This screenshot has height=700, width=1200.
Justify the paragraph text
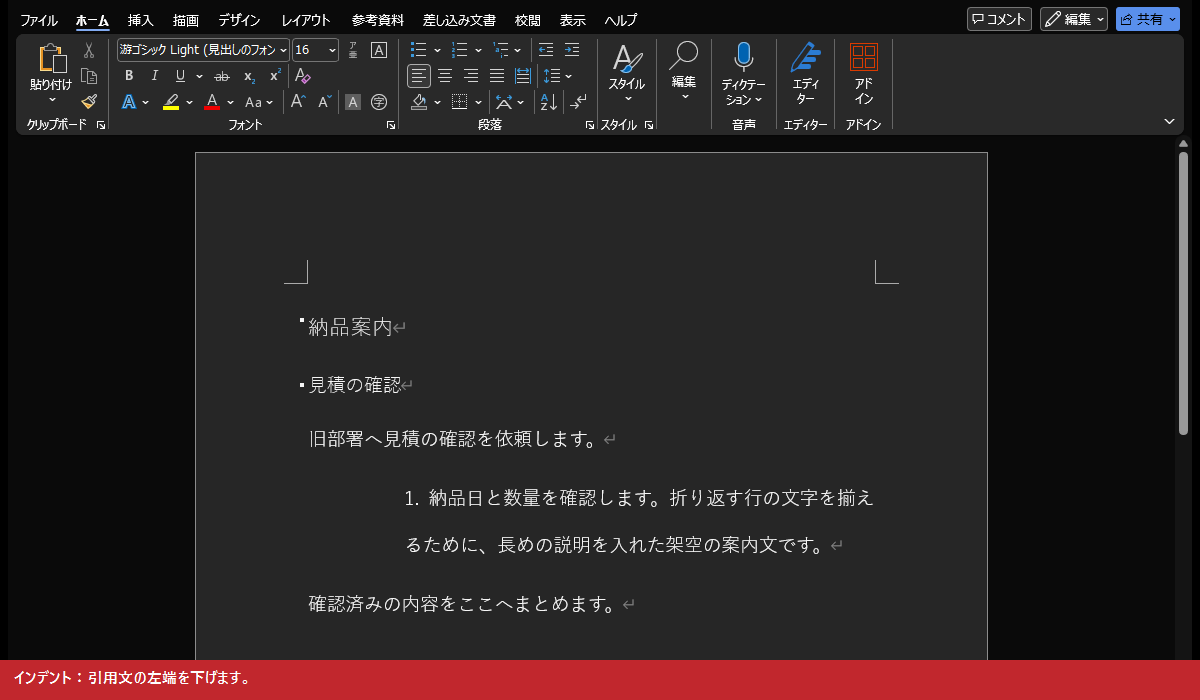click(x=497, y=76)
